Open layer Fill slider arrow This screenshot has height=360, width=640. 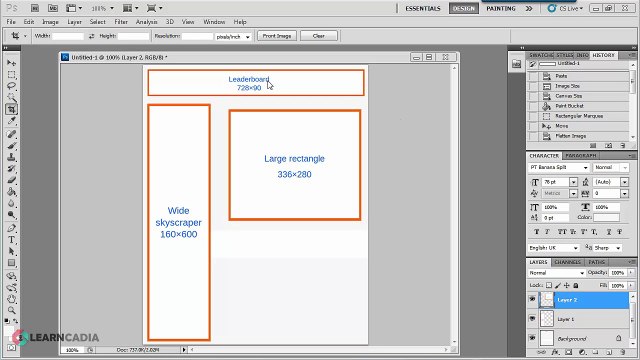tap(631, 285)
